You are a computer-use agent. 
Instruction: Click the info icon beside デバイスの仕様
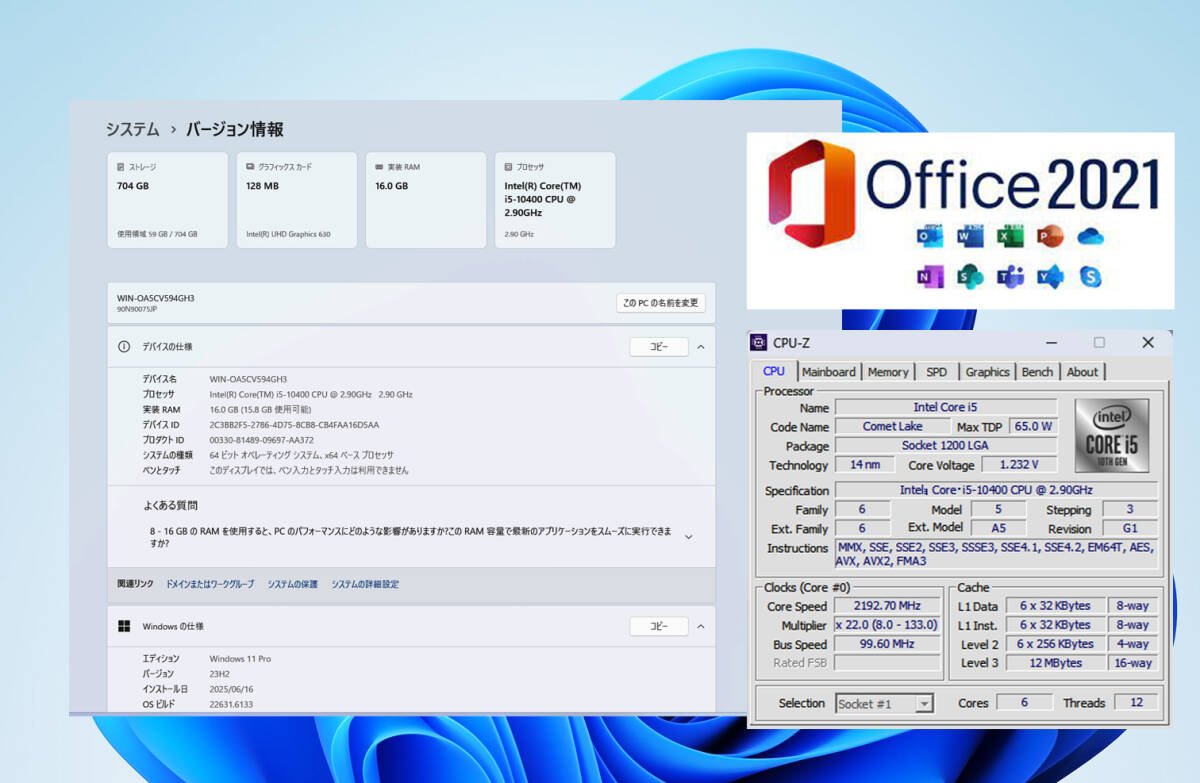124,346
